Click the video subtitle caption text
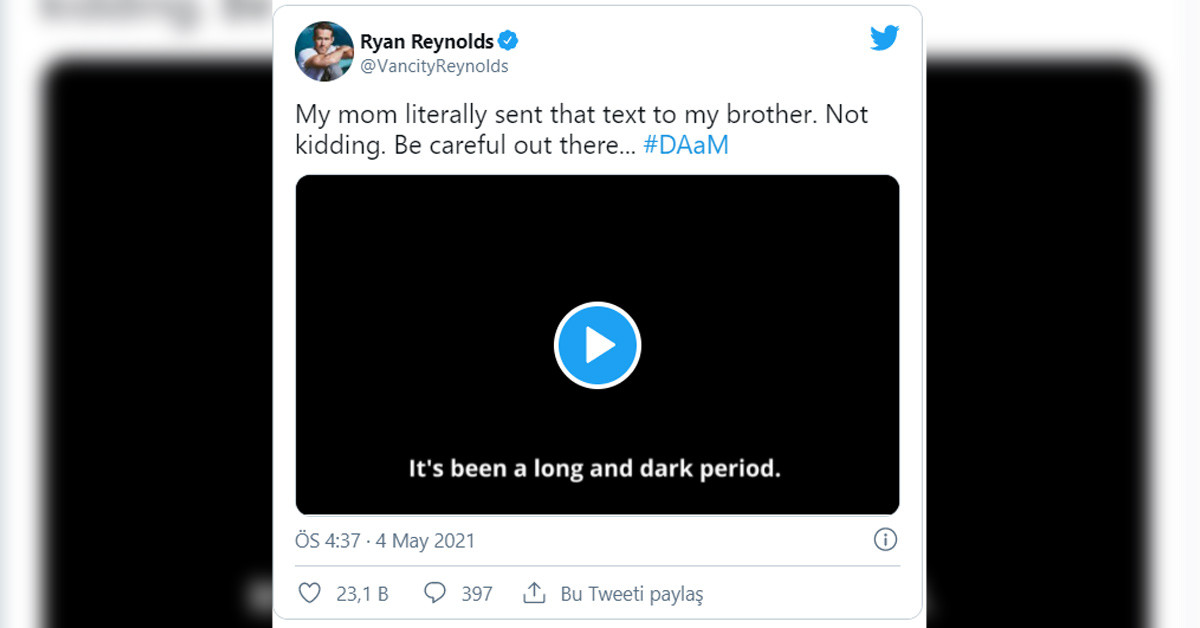The image size is (1200, 628). tap(594, 467)
